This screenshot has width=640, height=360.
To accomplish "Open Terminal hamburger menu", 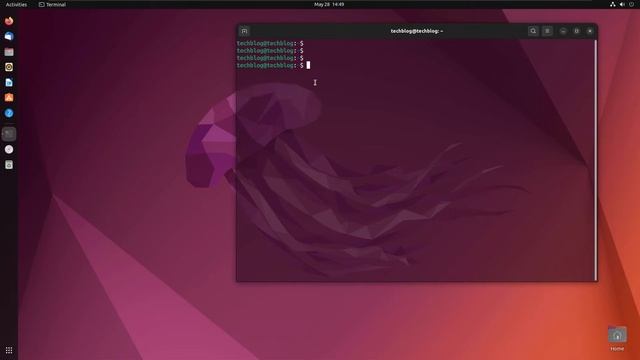I will (x=547, y=31).
